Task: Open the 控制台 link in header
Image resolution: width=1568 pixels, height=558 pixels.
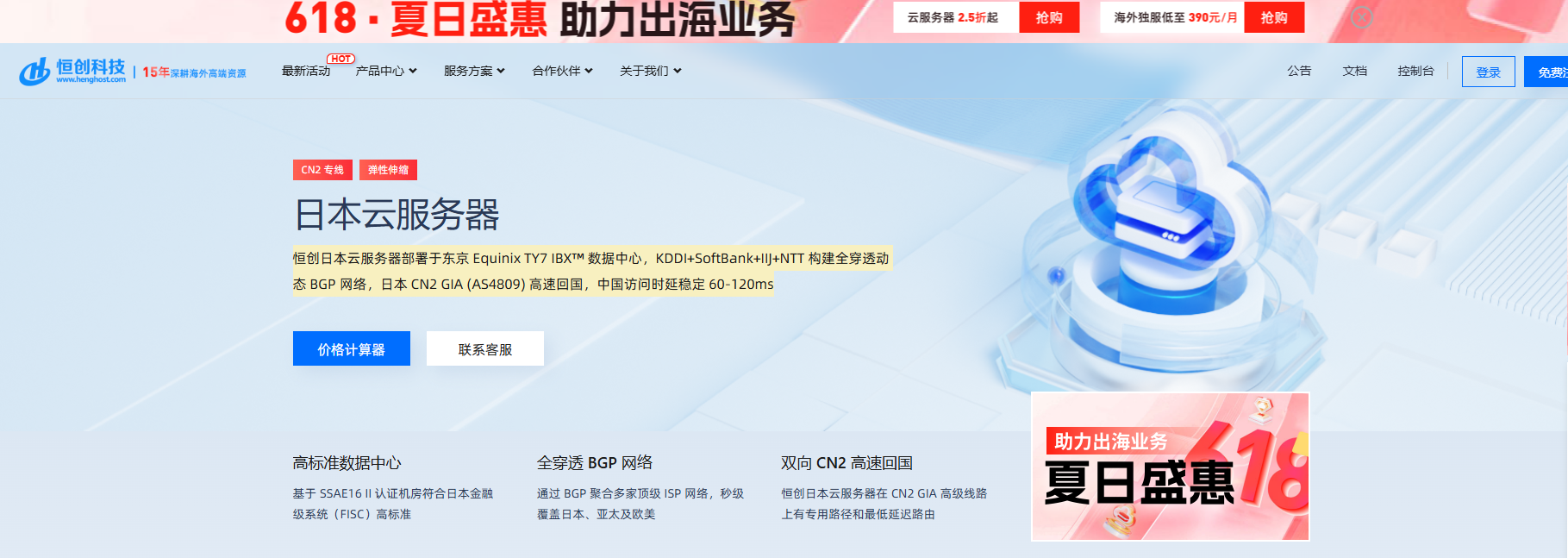Action: coord(1415,71)
